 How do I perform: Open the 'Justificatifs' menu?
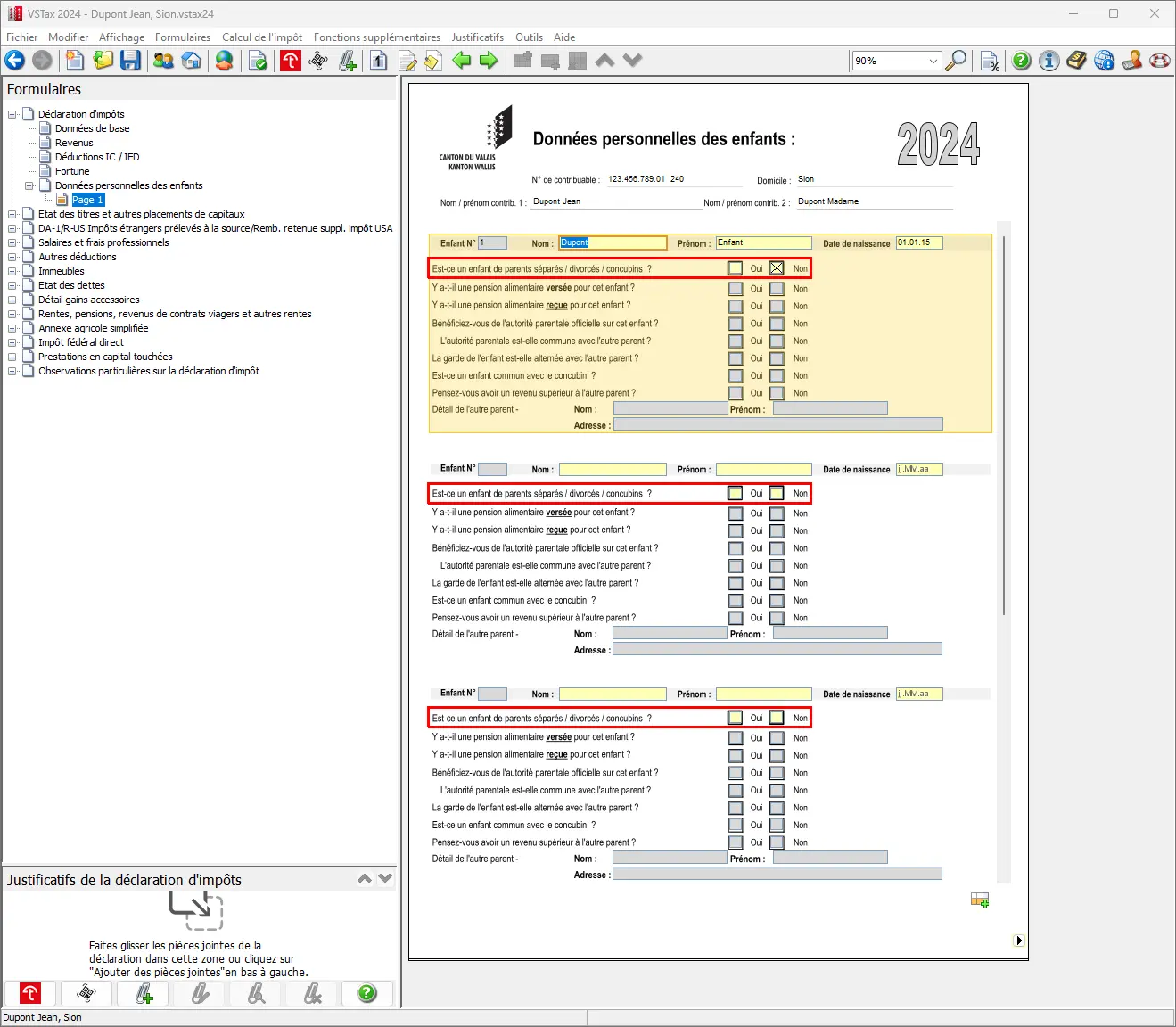(477, 37)
